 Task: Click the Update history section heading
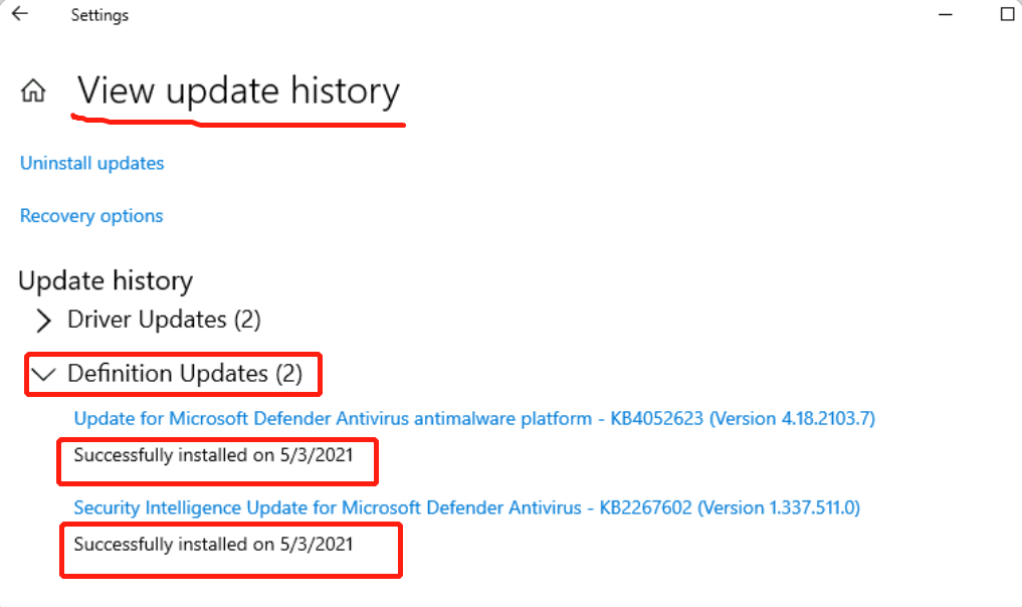coord(106,281)
